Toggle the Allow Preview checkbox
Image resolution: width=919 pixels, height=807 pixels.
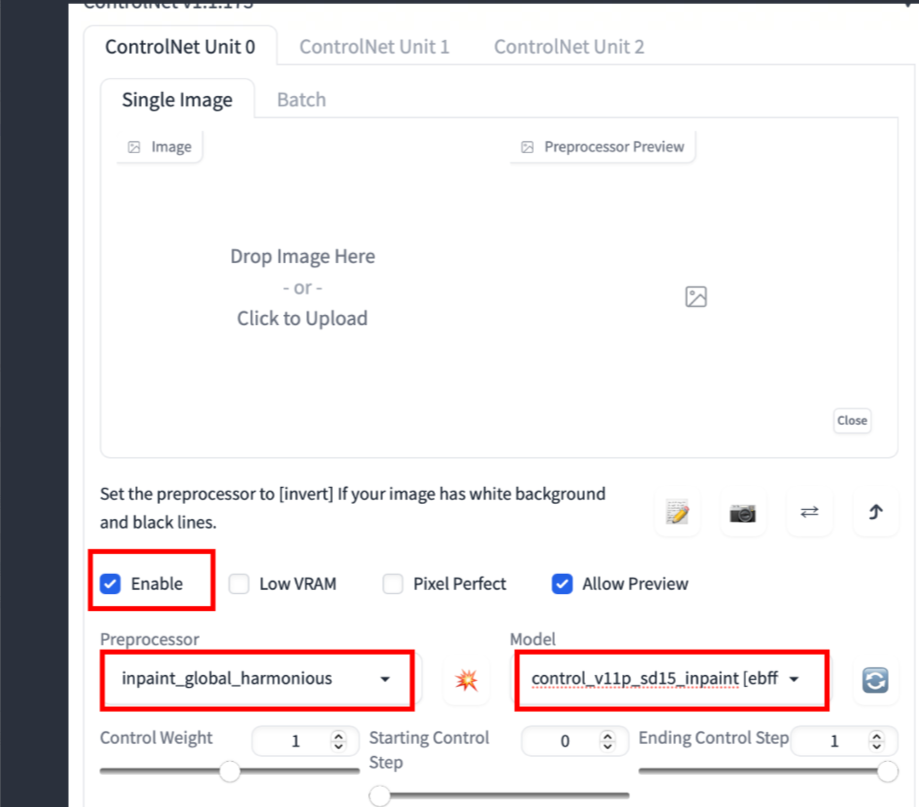[562, 584]
